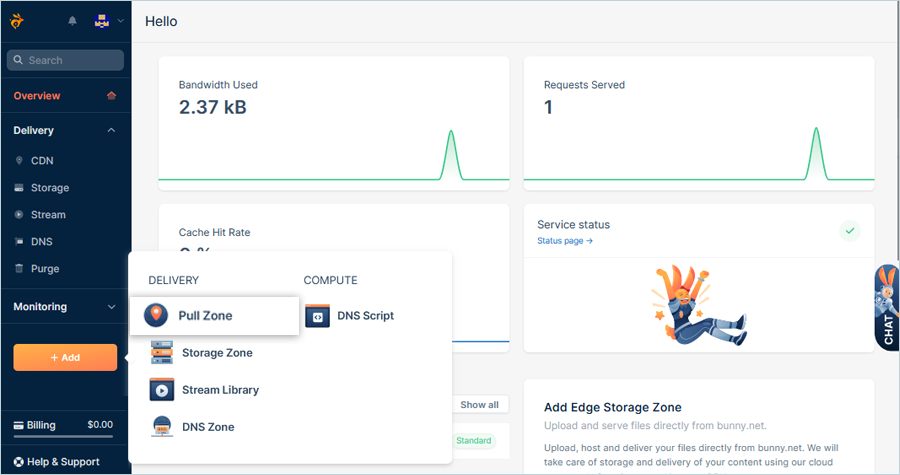
Task: Click the Stream Library play icon
Action: click(162, 390)
